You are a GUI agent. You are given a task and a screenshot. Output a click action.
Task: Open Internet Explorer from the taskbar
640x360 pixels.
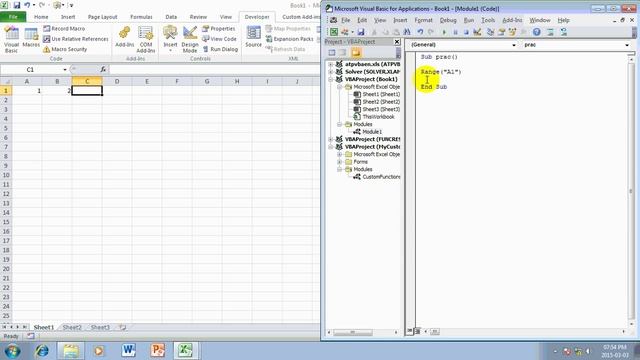[42, 350]
